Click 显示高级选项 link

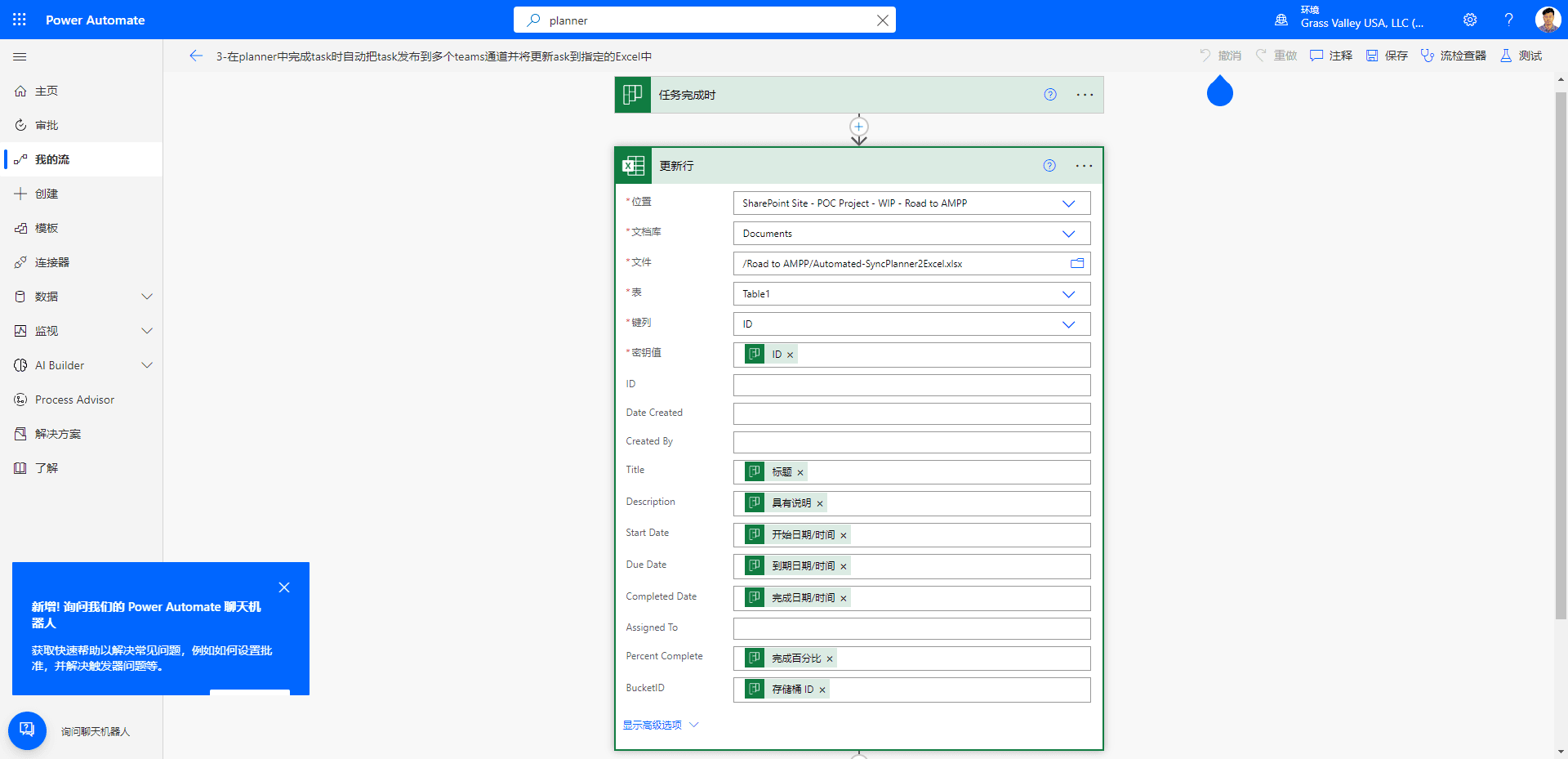click(x=653, y=725)
